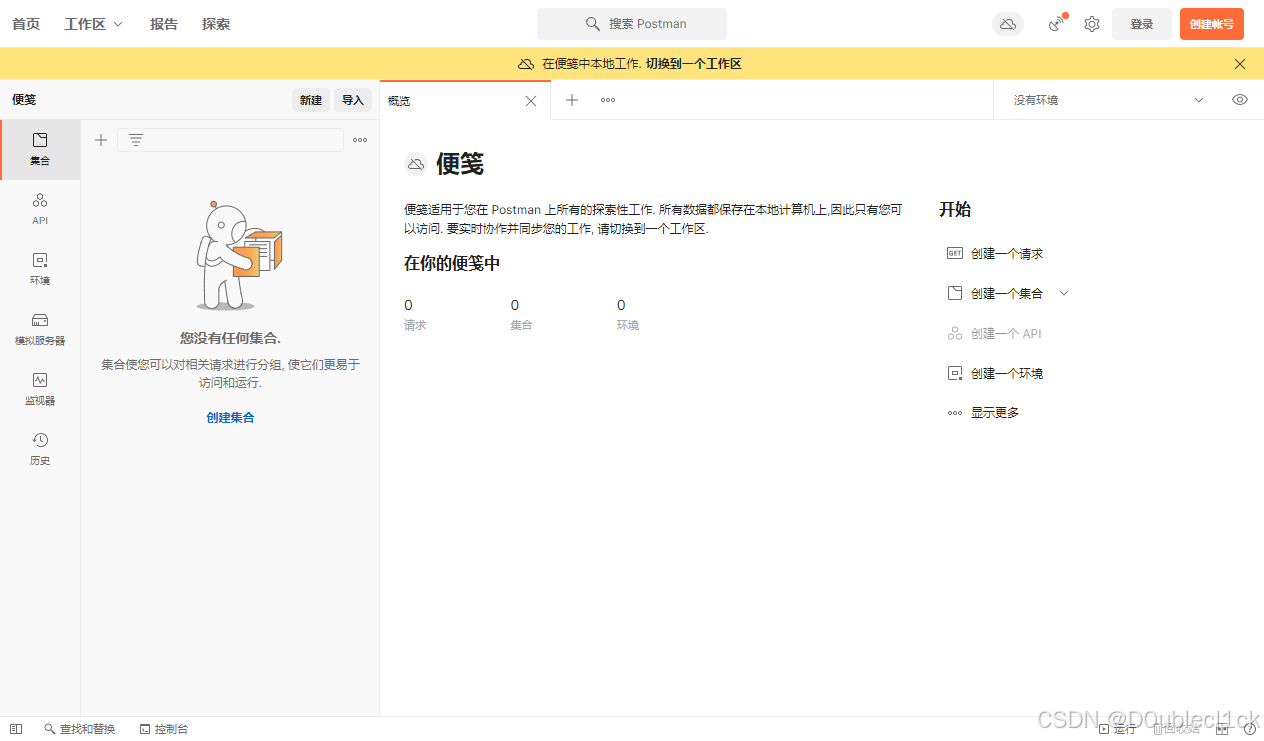Expand the chevron next to 创建一个集合
Screen dimensions: 1264x741
(1064, 294)
